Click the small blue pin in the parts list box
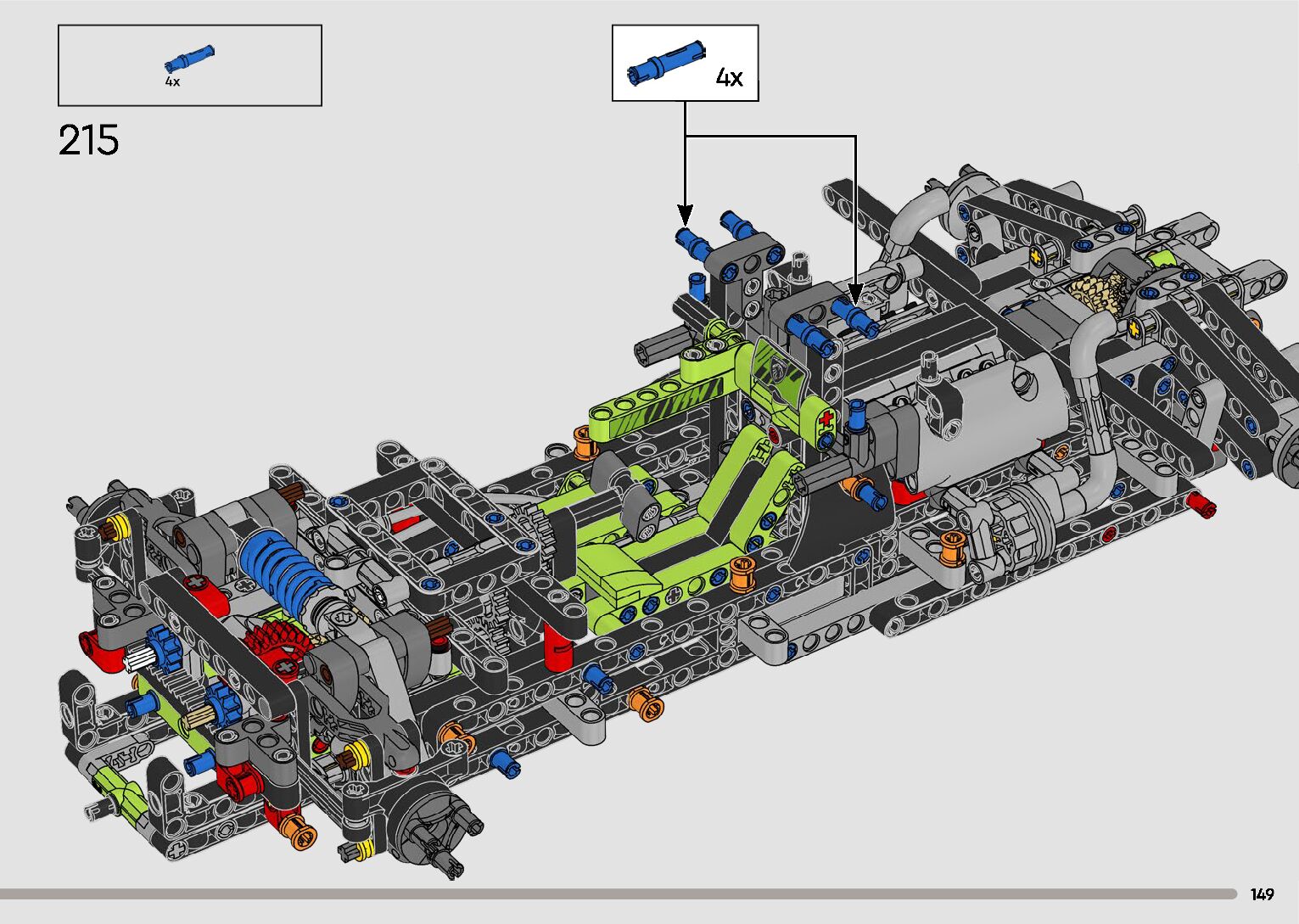 [x=189, y=59]
